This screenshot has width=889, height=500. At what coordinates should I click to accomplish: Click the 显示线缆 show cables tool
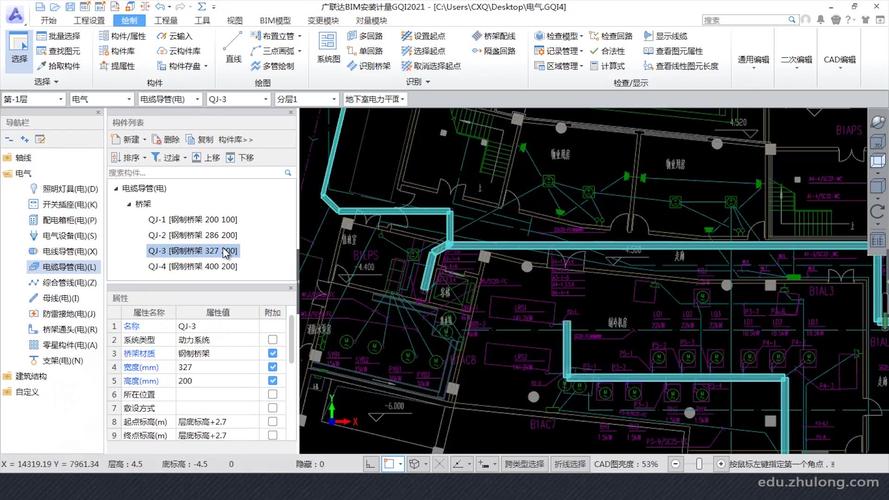coord(666,36)
